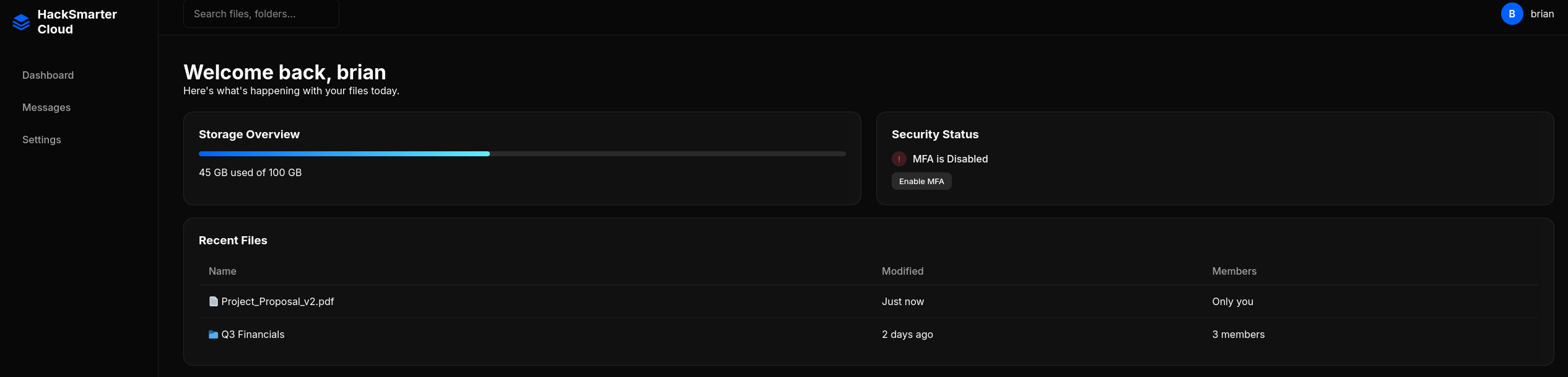This screenshot has height=377, width=1568.
Task: Open the Dashboard sidebar item
Action: (x=48, y=75)
